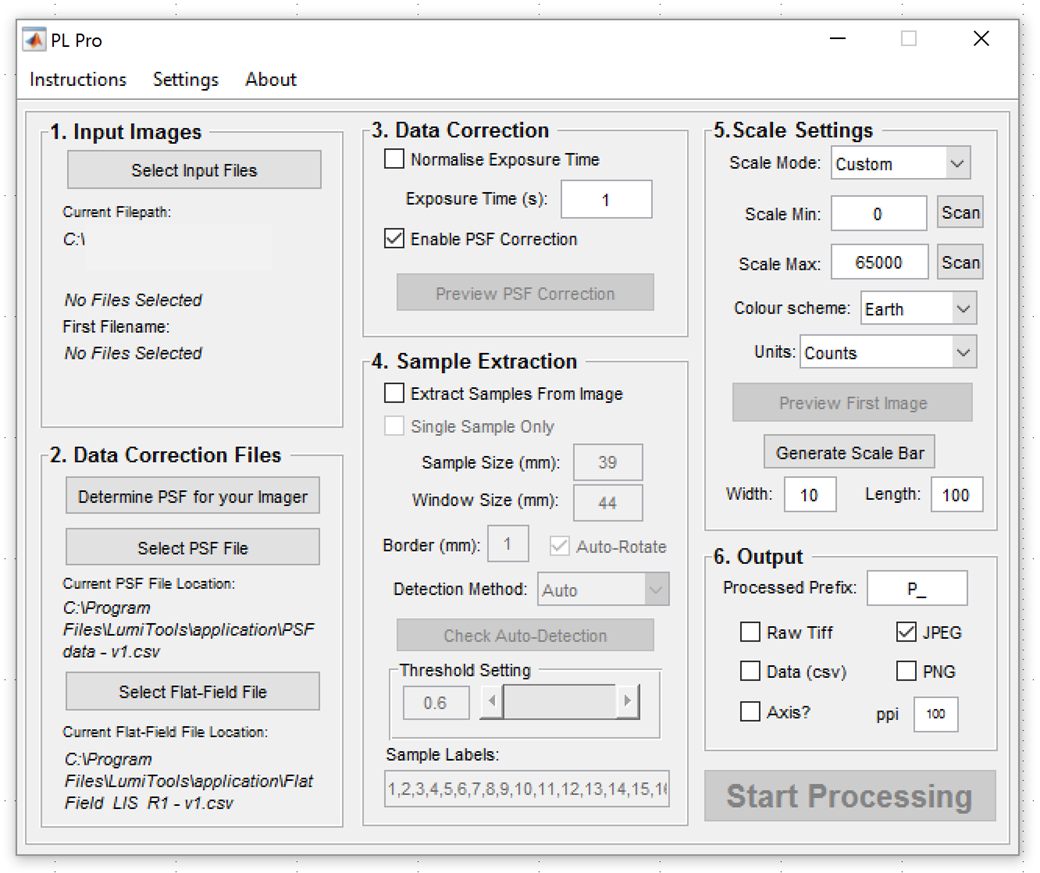This screenshot has height=873, width=1040.
Task: Click Scan button next to Scale Max
Action: pos(960,262)
